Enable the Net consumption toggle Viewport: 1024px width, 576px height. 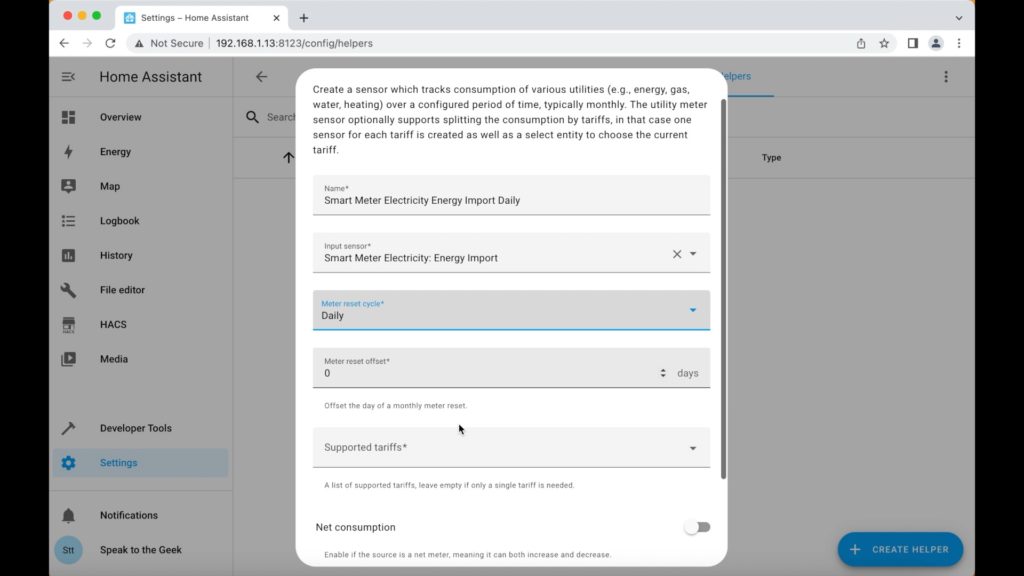[x=697, y=527]
